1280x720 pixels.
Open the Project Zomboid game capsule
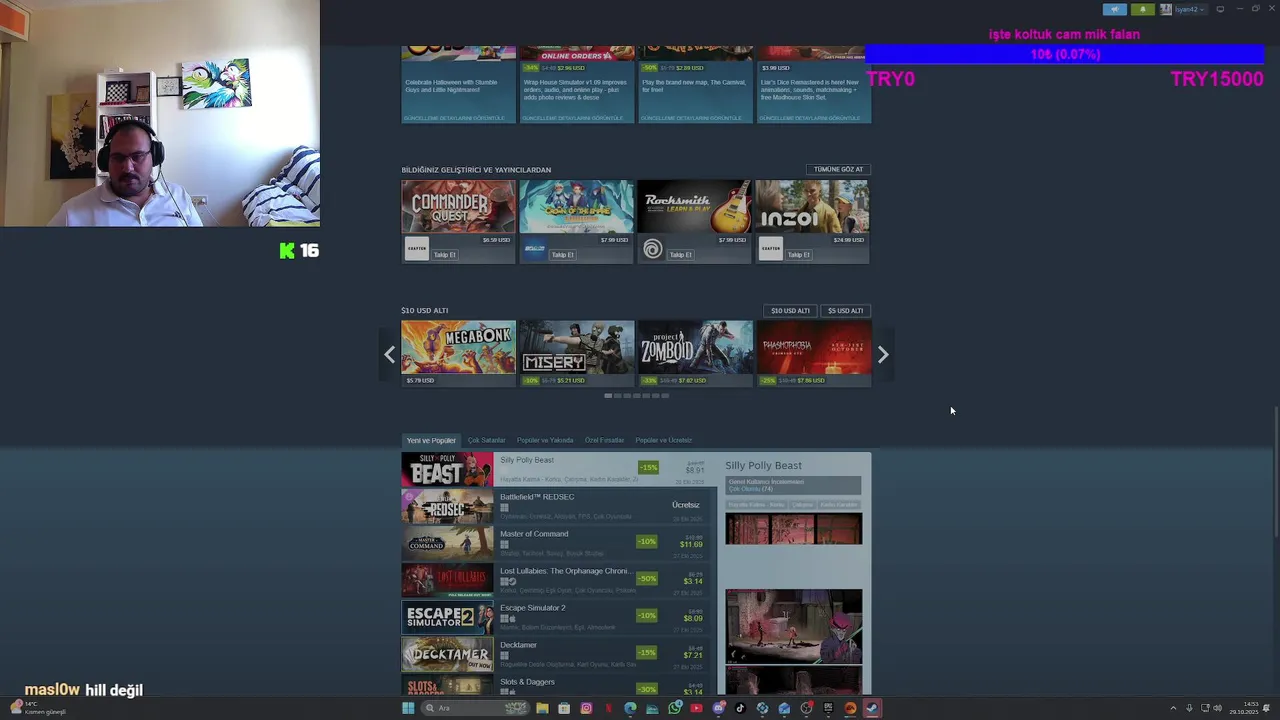694,353
